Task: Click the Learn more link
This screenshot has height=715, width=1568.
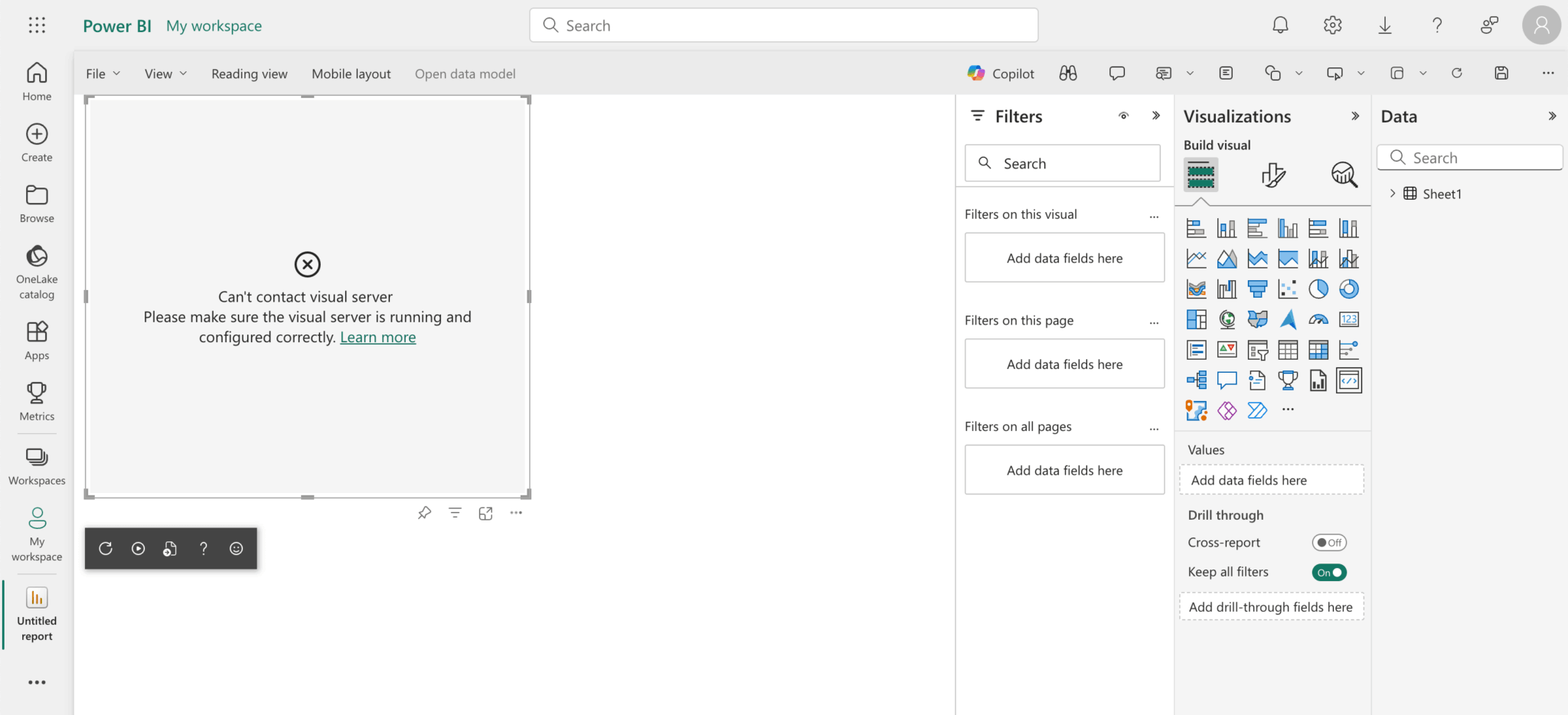Action: 377,338
